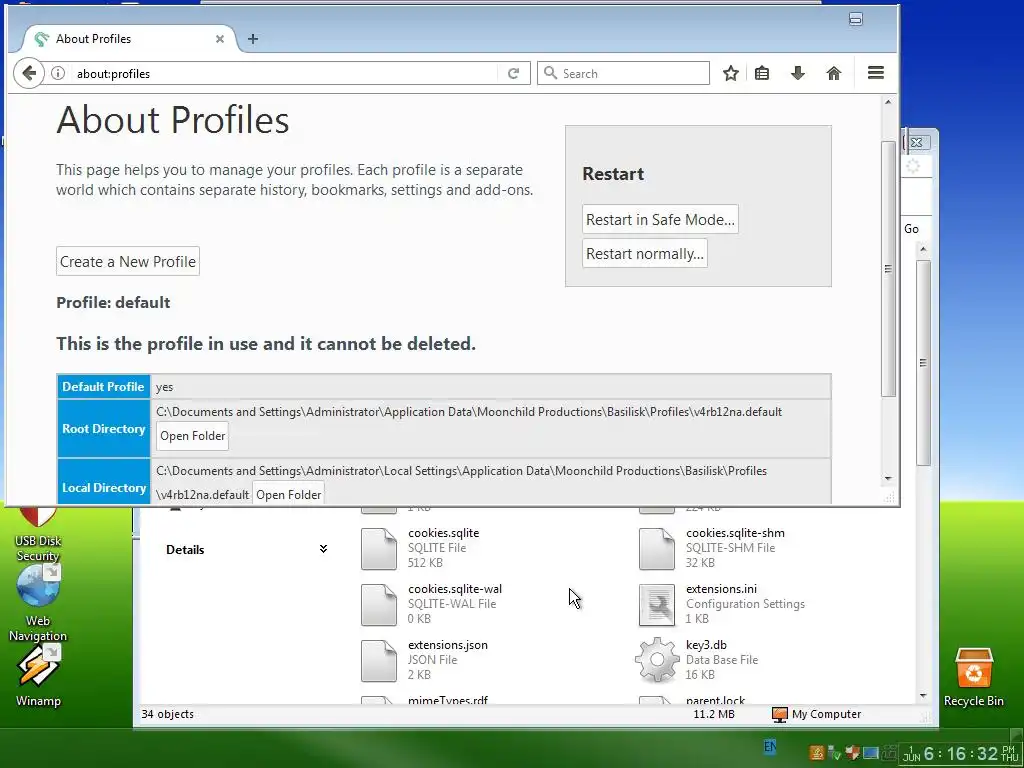This screenshot has height=768, width=1024.
Task: Click the Profile: default heading text
Action: 113,302
